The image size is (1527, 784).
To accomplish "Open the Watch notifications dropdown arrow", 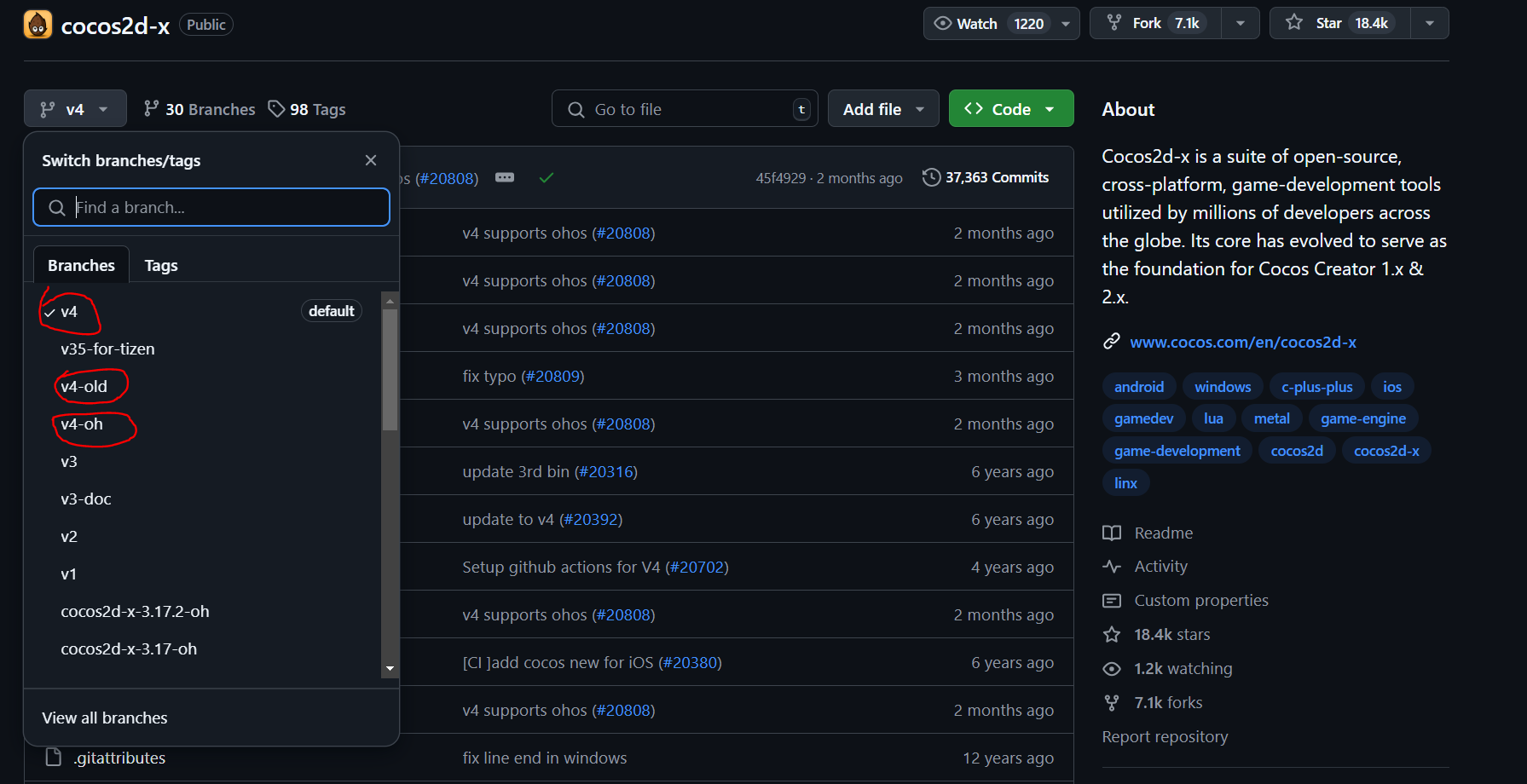I will coord(1066,23).
